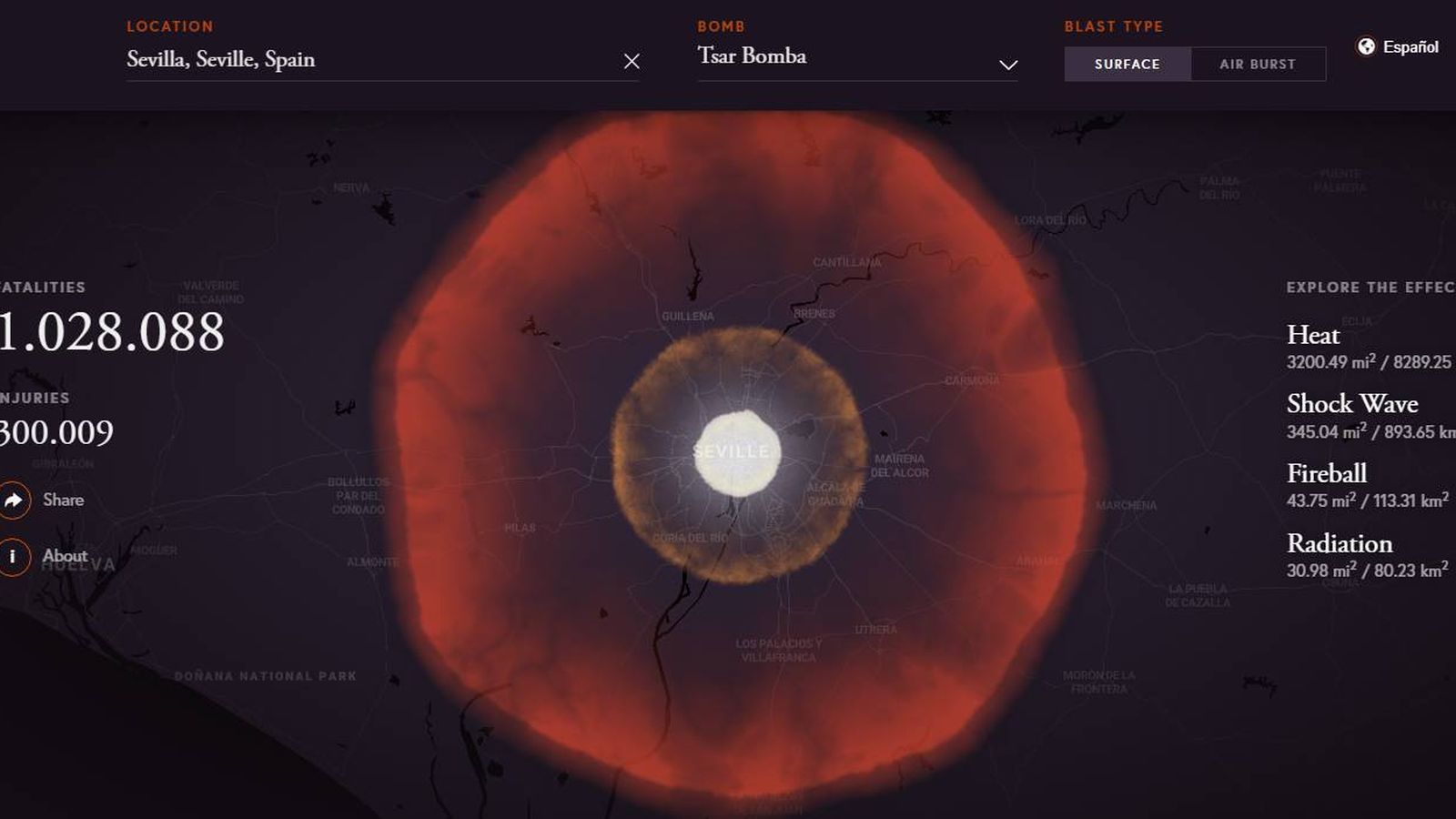Click the globe icon beside Español
The image size is (1456, 819).
coord(1366,46)
